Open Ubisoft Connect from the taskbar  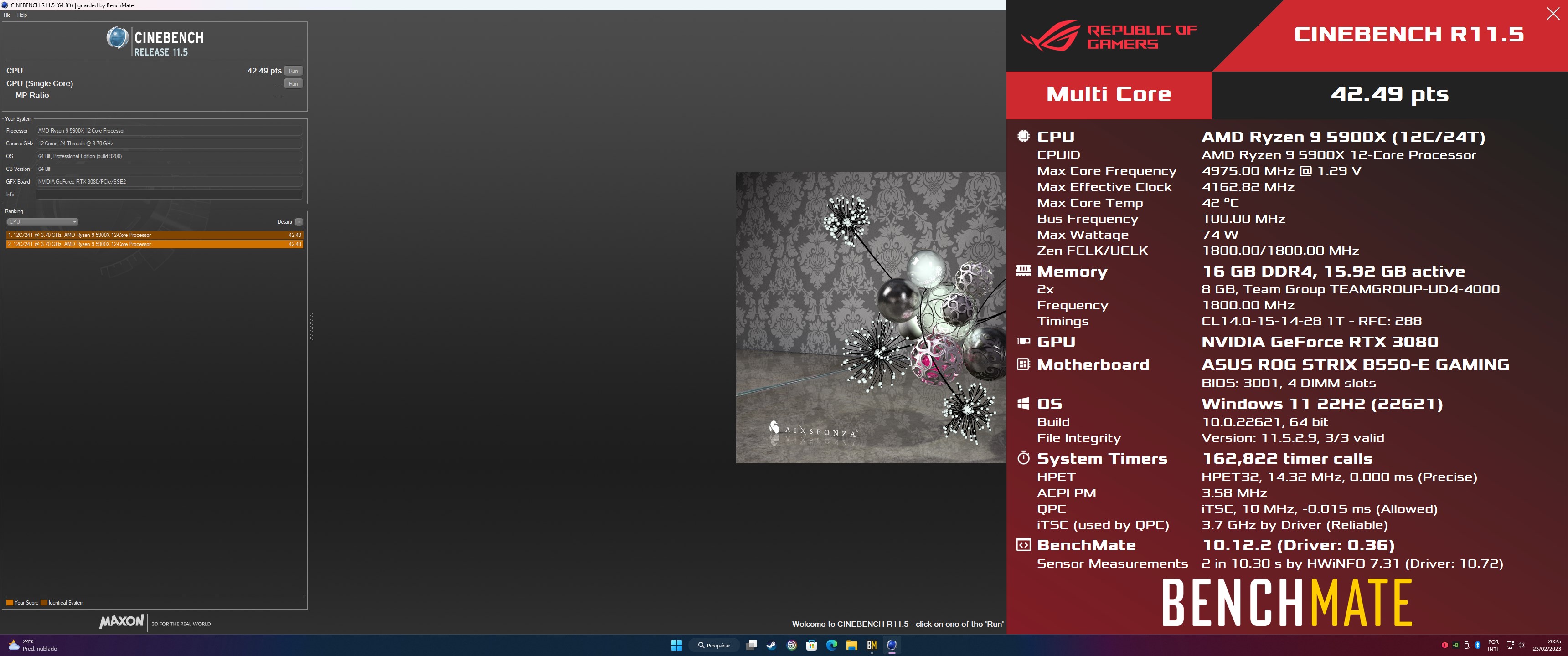pyautogui.click(x=791, y=645)
